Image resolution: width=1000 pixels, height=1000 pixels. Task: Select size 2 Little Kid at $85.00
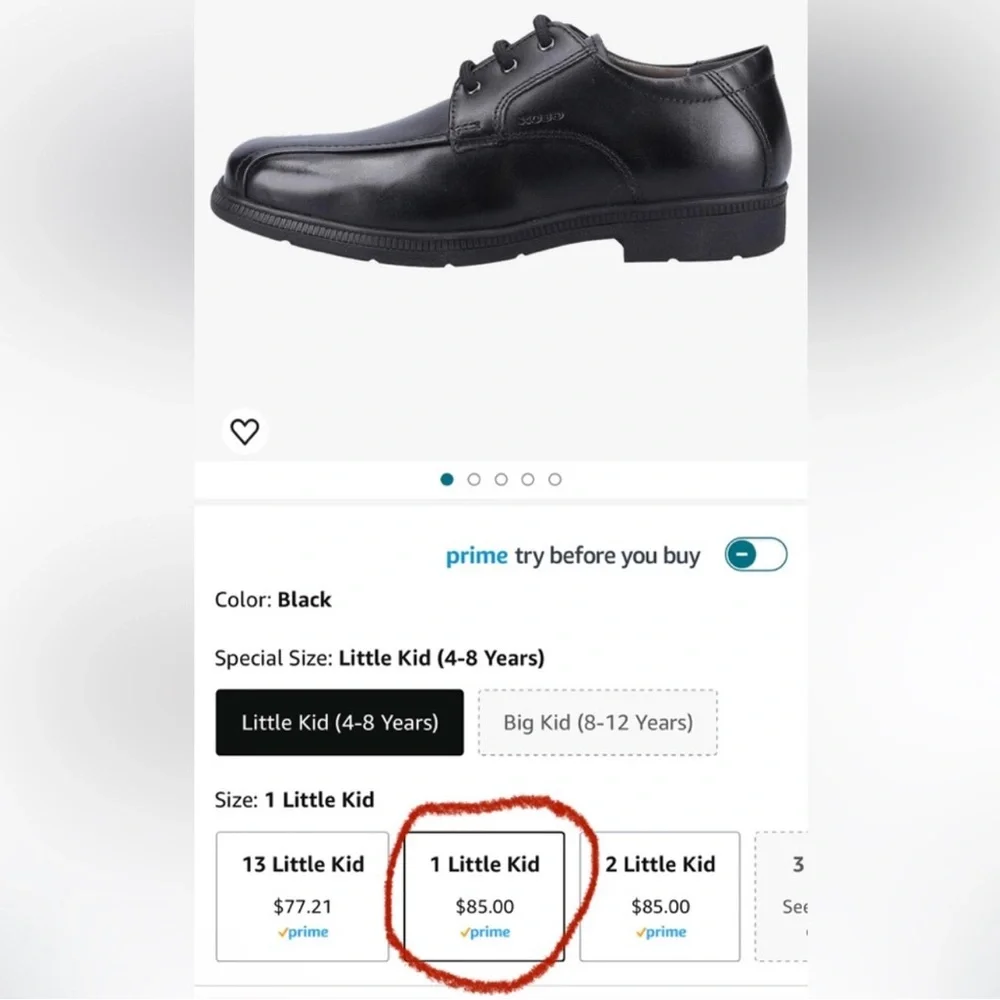(660, 896)
